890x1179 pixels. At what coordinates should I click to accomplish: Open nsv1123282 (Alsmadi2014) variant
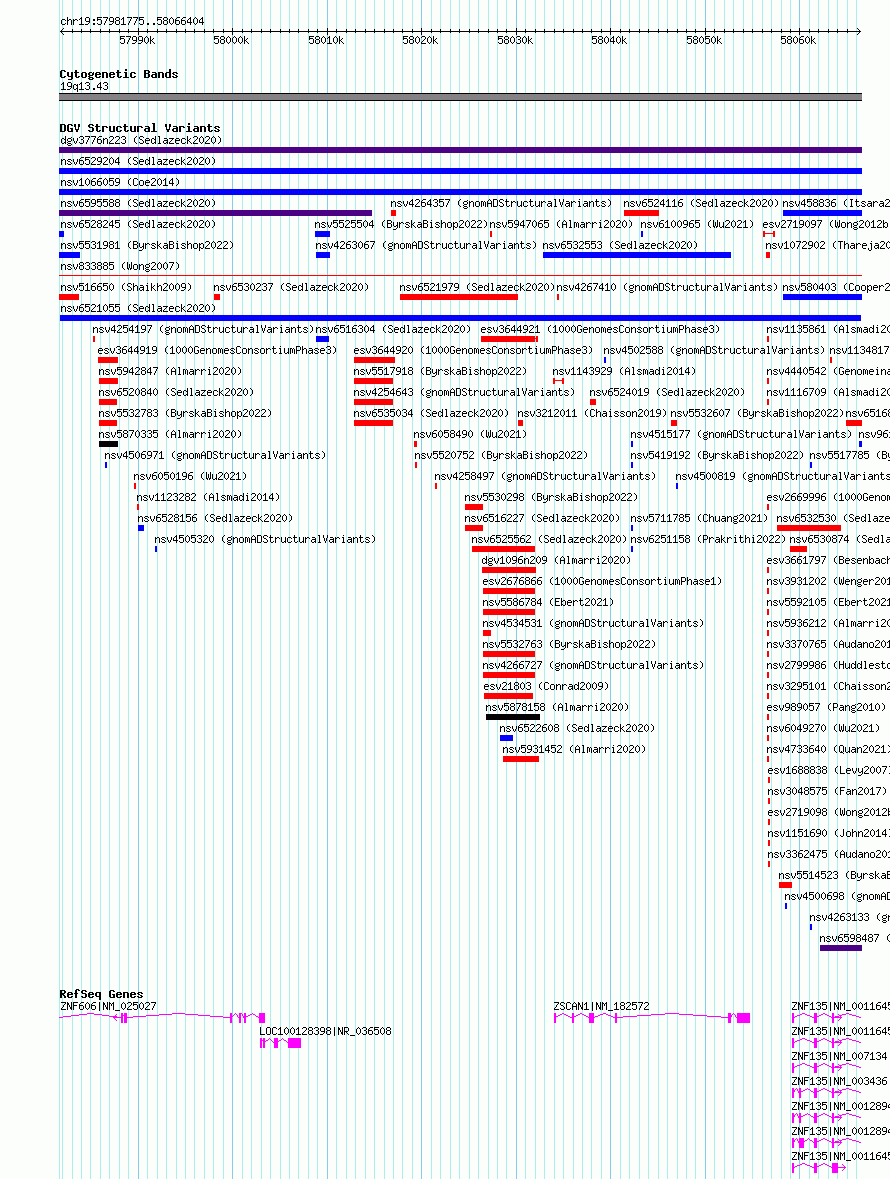coord(208,498)
